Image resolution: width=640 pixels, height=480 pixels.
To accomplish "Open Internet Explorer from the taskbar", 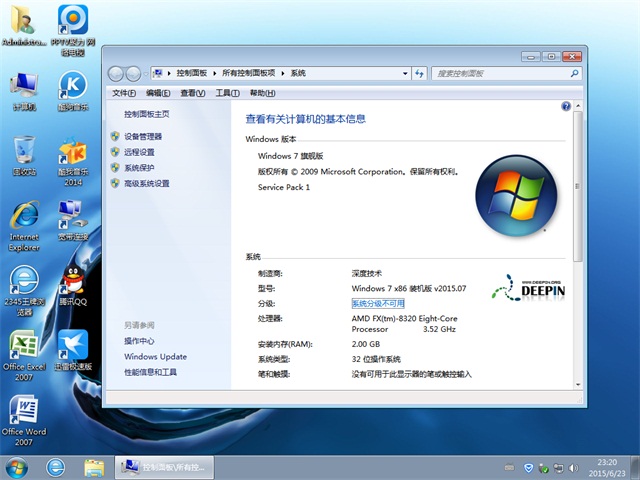I will point(55,467).
